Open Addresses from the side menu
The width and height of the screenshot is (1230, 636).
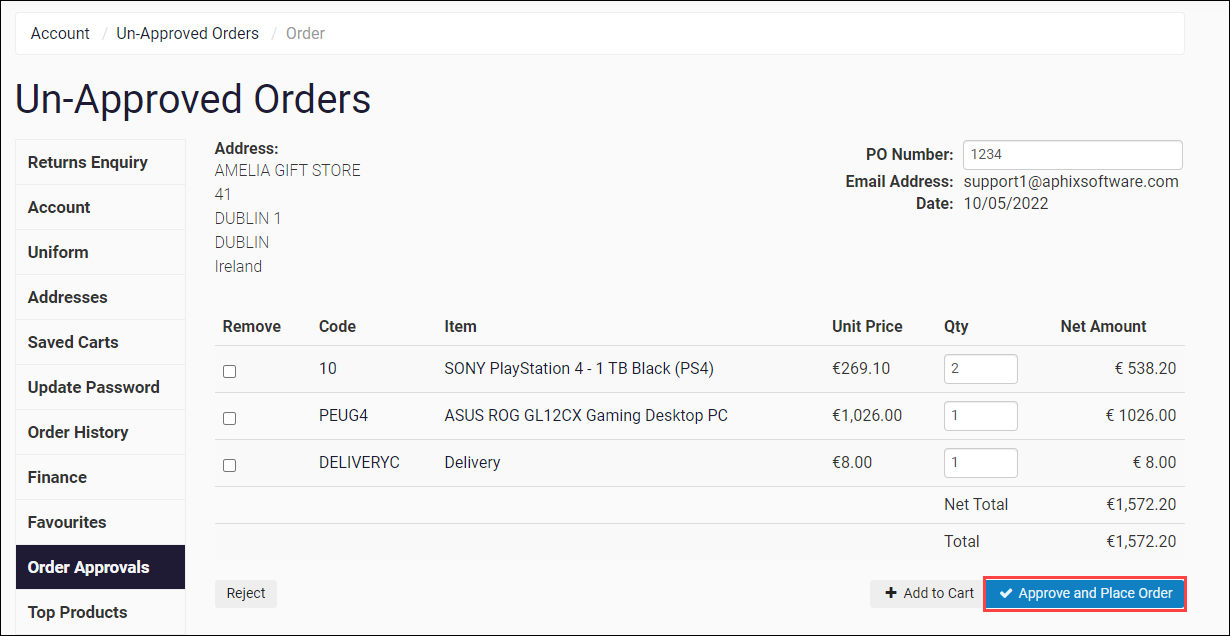click(67, 297)
